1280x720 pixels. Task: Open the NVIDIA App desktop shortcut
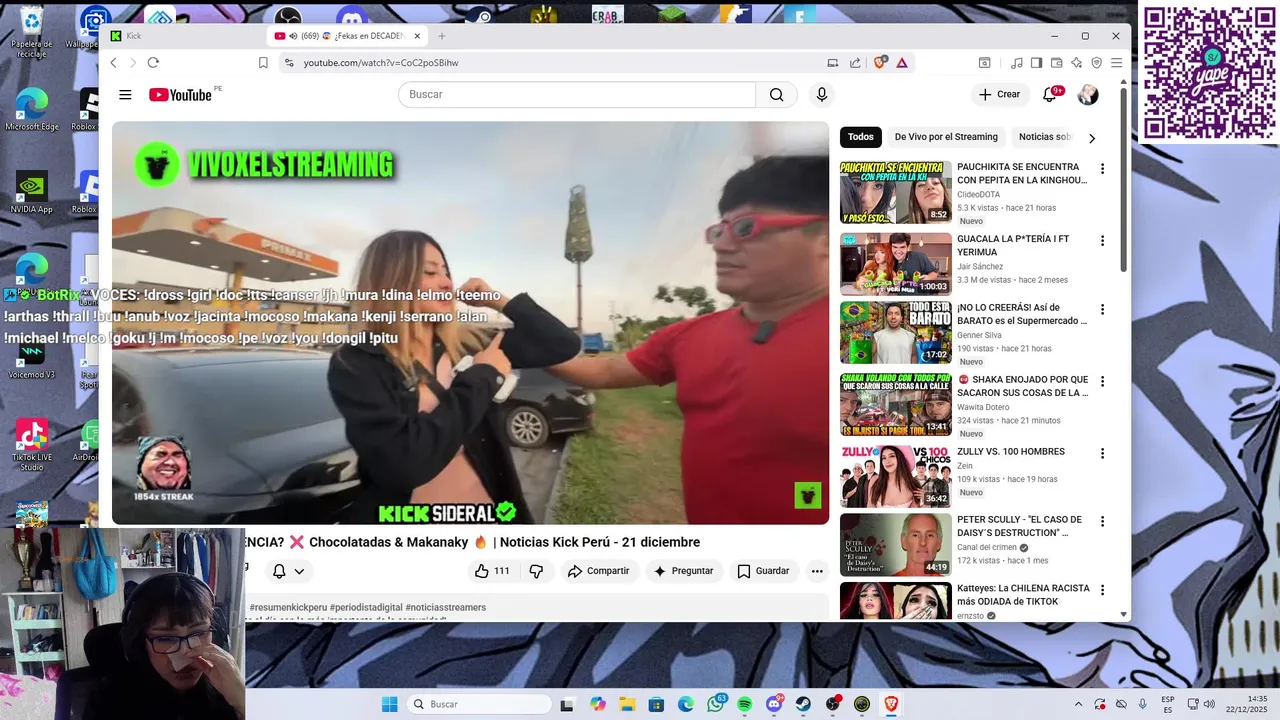[x=31, y=193]
